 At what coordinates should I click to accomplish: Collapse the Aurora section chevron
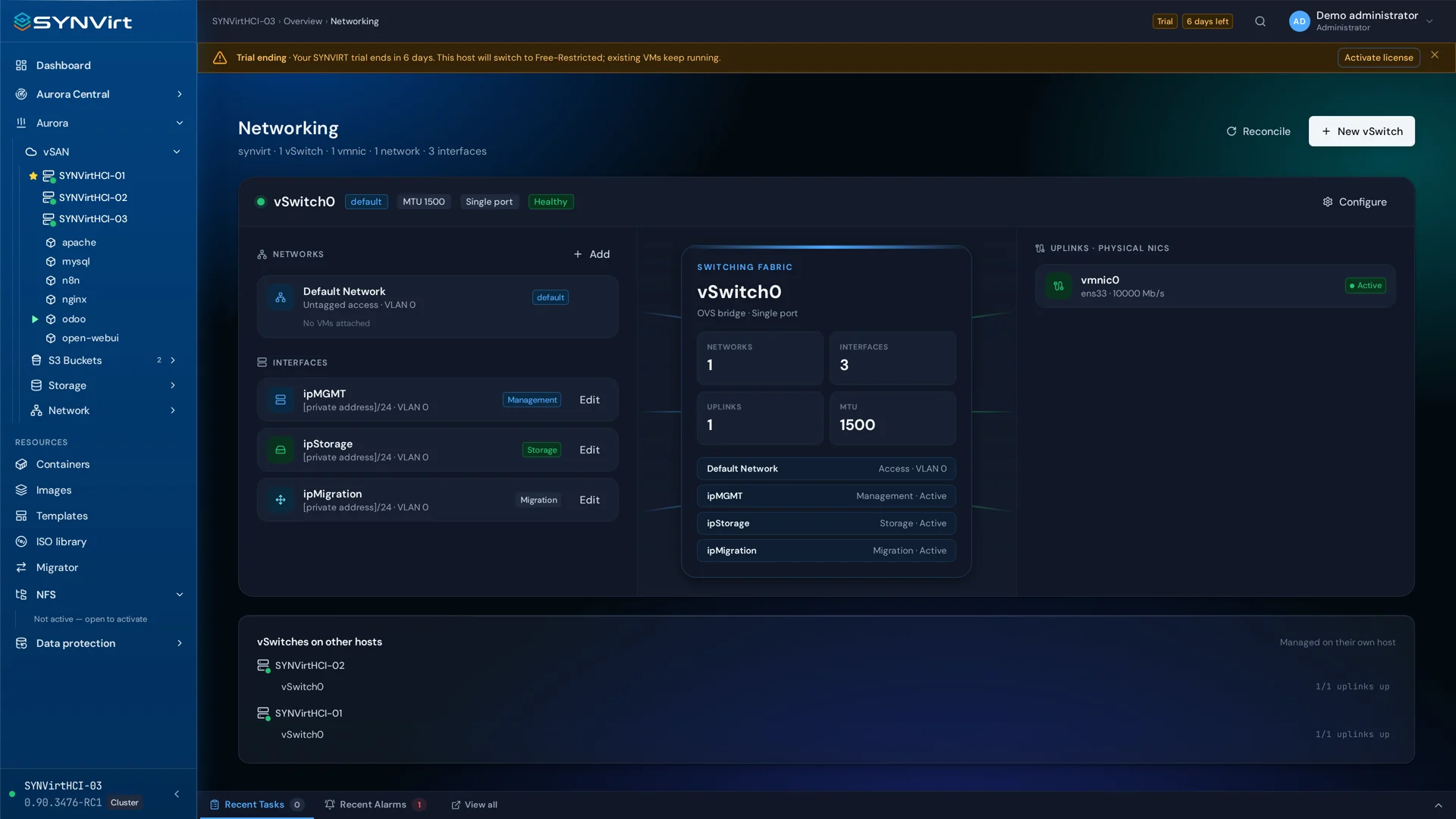coord(180,123)
